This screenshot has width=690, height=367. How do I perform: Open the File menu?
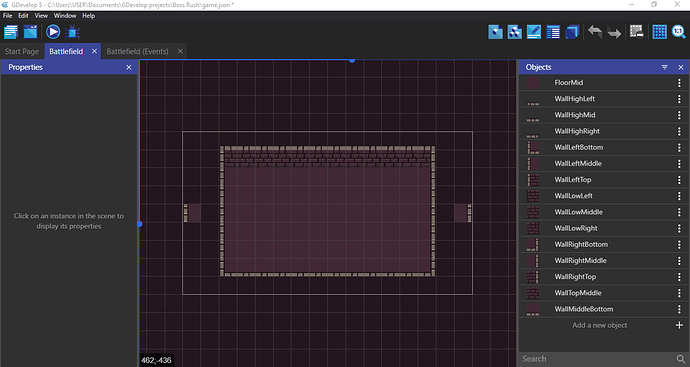click(7, 15)
